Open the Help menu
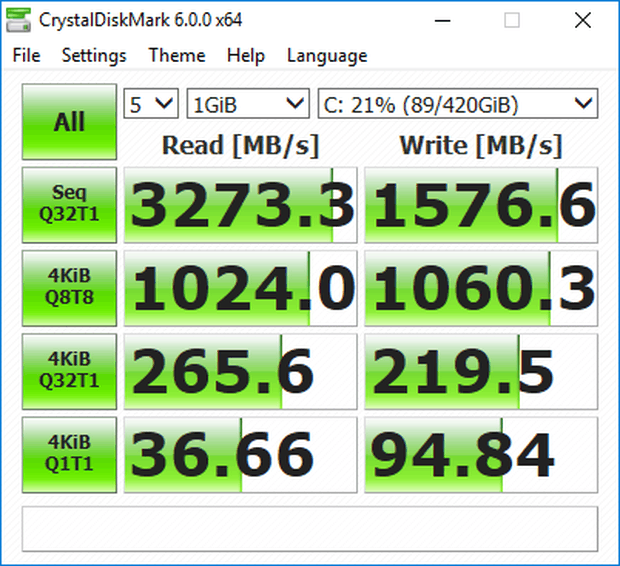The height and width of the screenshot is (566, 620). pos(246,55)
